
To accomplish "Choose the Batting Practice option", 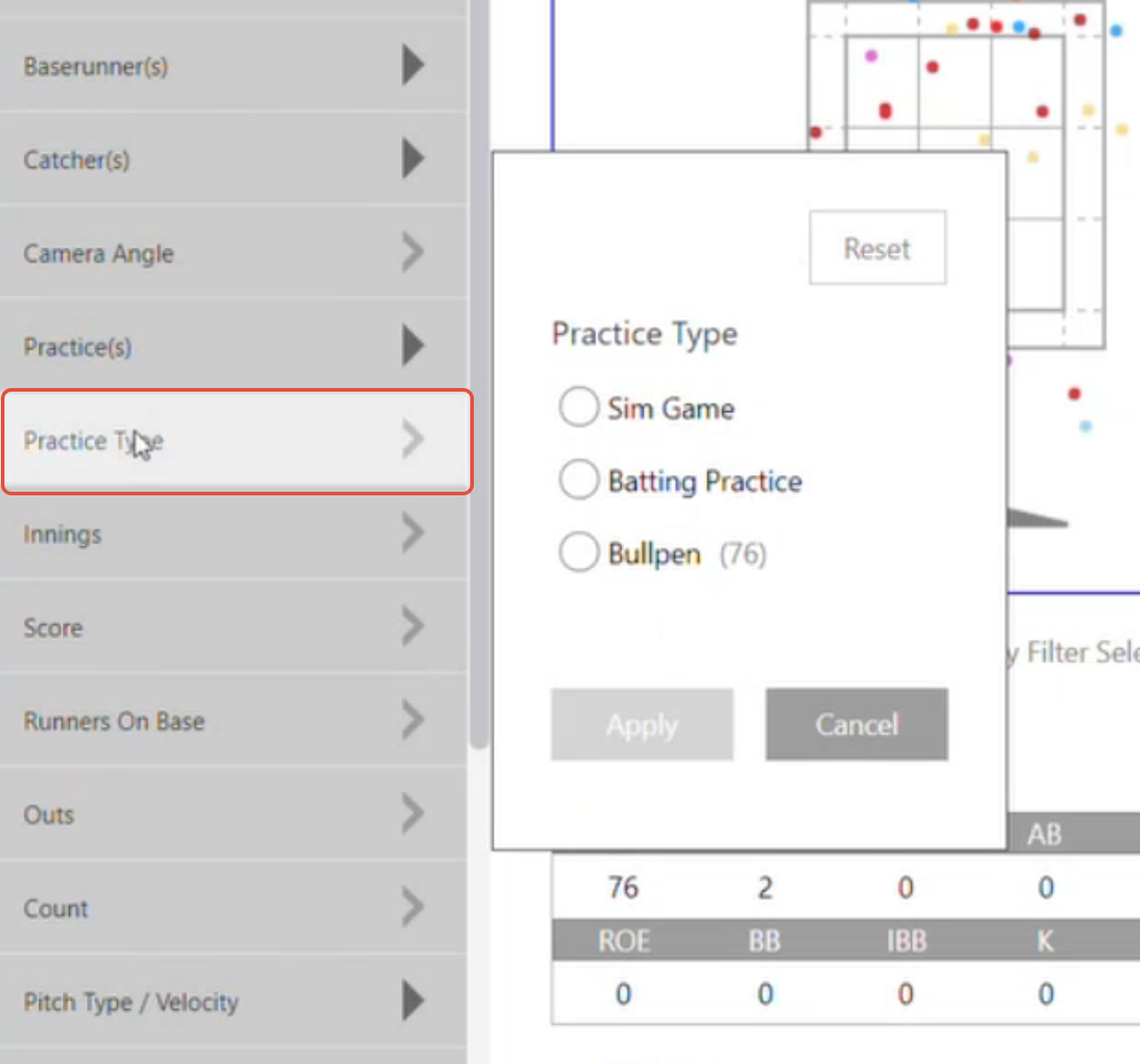I will (578, 480).
